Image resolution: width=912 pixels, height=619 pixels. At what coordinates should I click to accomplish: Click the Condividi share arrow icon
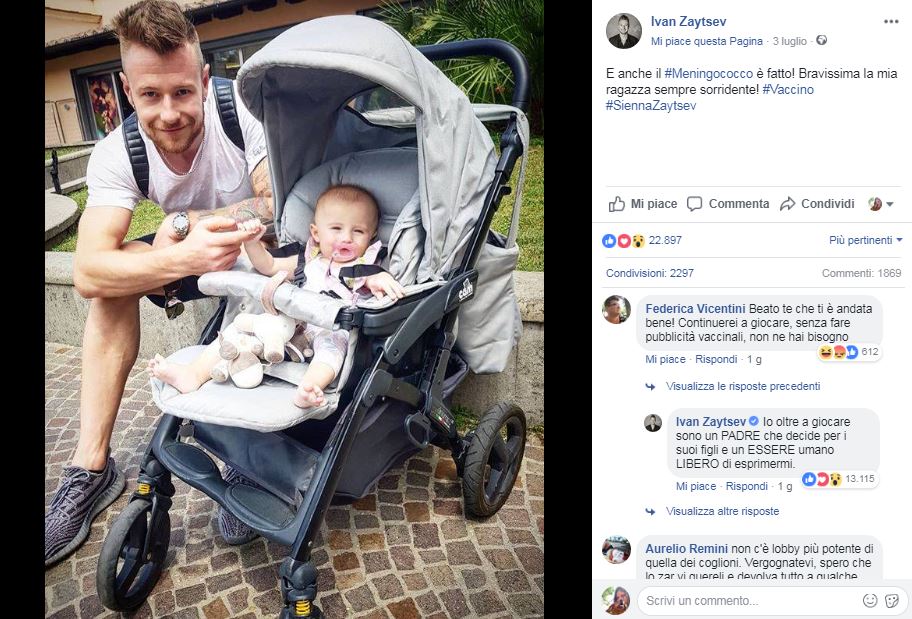[788, 204]
